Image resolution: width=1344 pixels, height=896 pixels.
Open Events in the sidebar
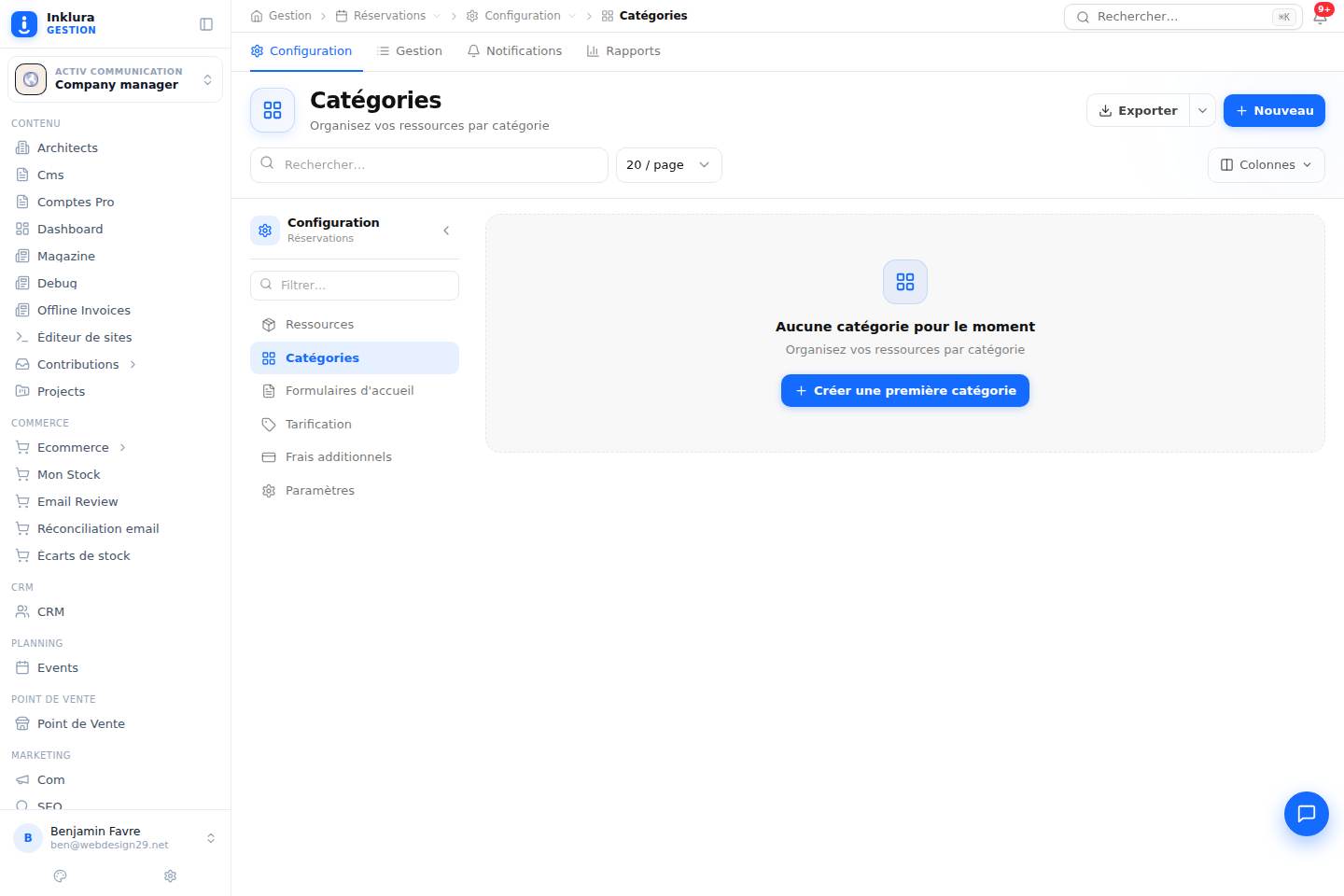(x=116, y=667)
